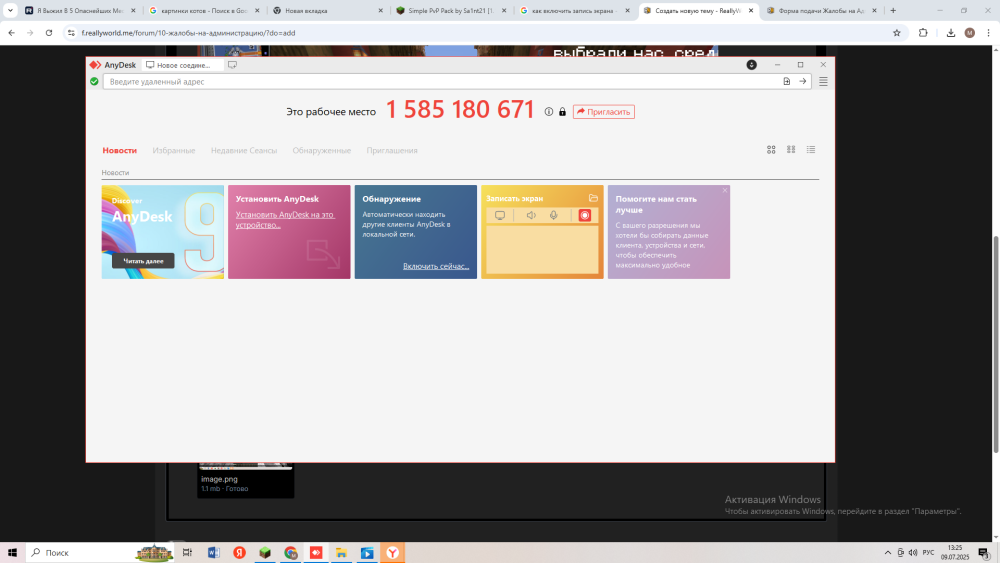Click the file transfer icon in address bar
Screen dimensions: 1000x563
point(786,82)
